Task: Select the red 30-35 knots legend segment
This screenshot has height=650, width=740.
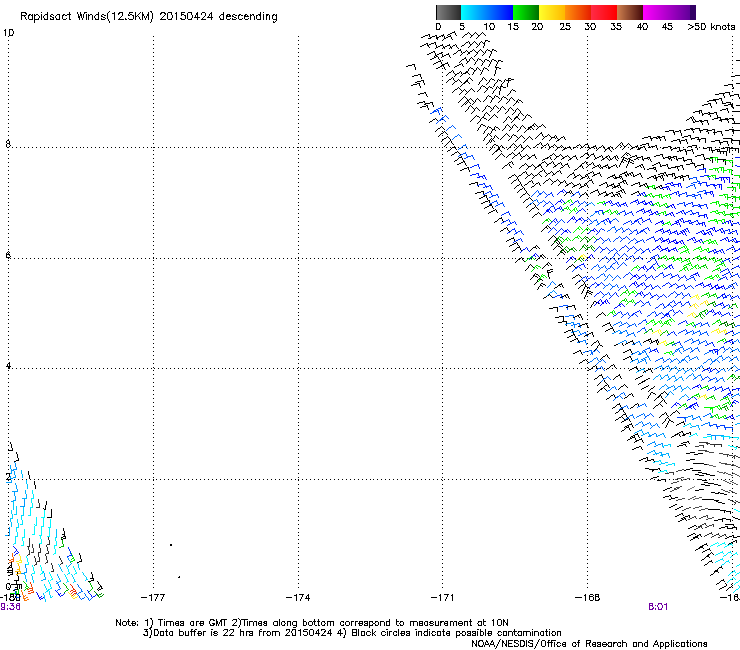Action: pos(604,12)
